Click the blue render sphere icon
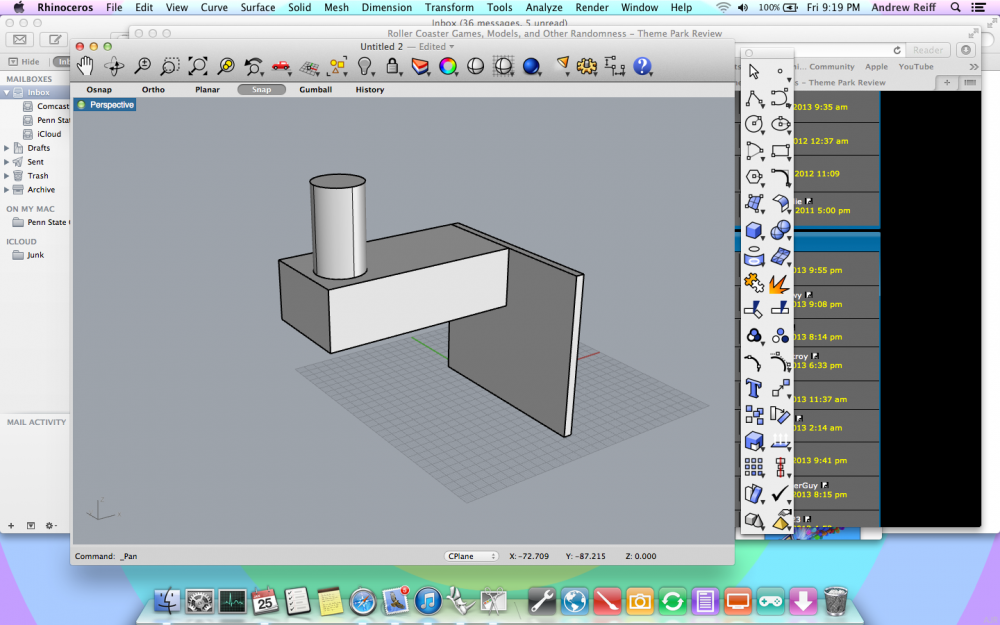Viewport: 1000px width, 625px height. click(531, 66)
